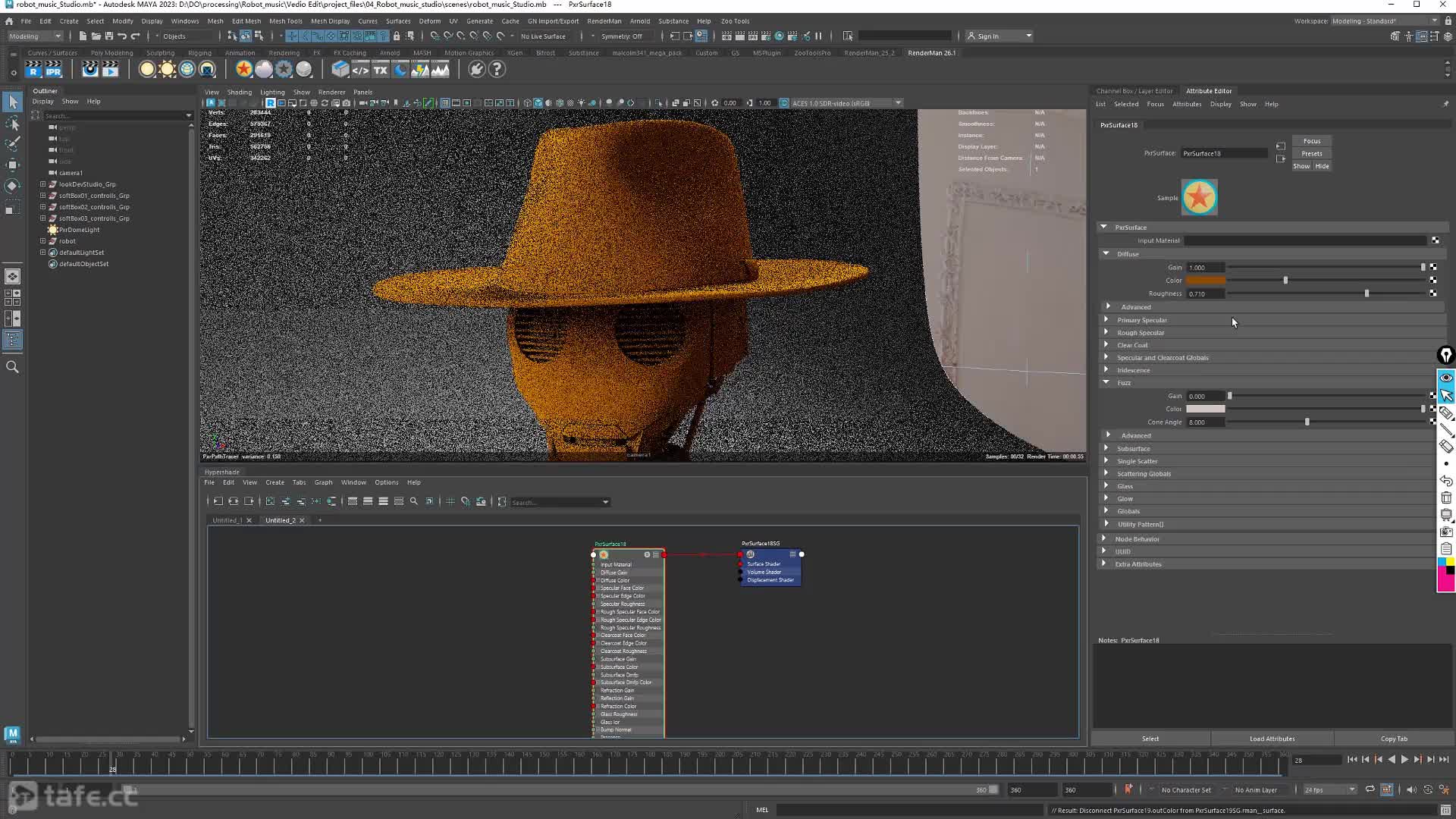This screenshot has width=1456, height=819.
Task: Open the RenderMan help question mark icon
Action: [x=497, y=70]
